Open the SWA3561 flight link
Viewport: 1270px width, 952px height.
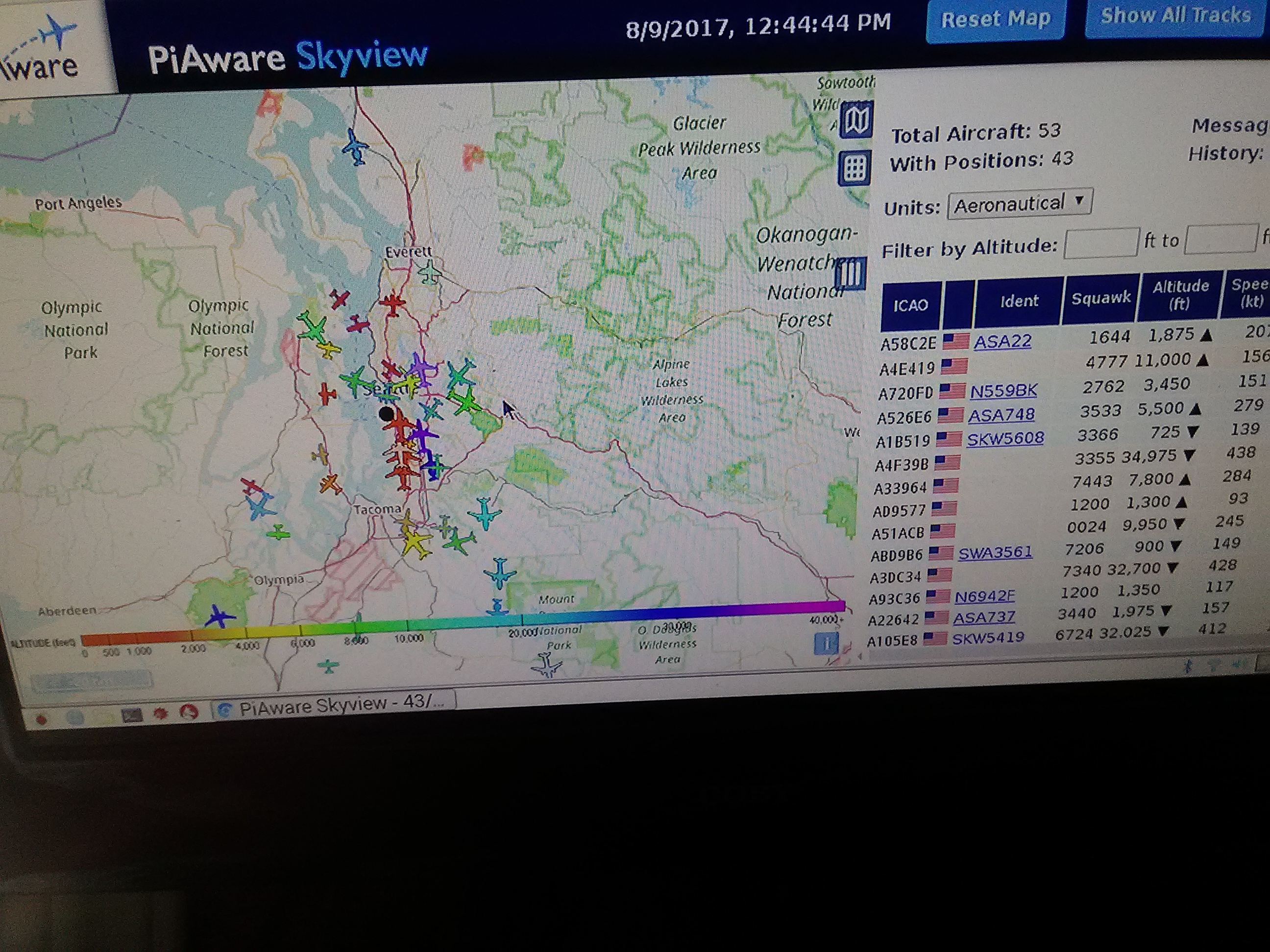[995, 552]
